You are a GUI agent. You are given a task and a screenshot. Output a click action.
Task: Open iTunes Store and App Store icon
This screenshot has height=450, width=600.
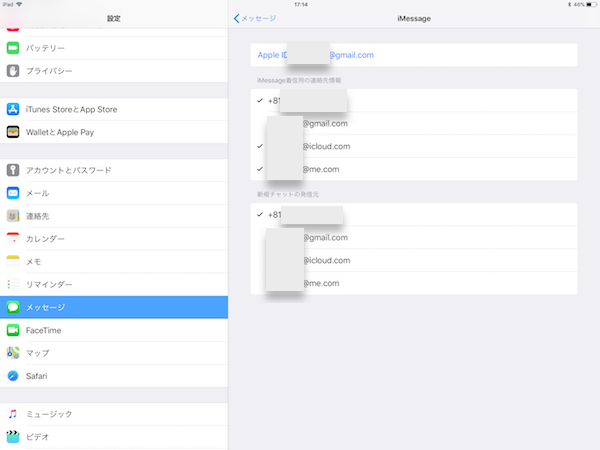tap(13, 109)
